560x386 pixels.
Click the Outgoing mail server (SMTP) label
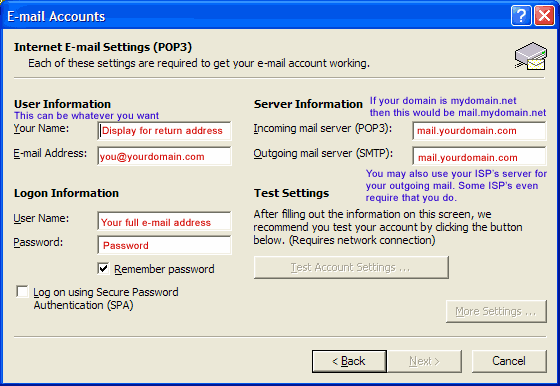pos(323,154)
